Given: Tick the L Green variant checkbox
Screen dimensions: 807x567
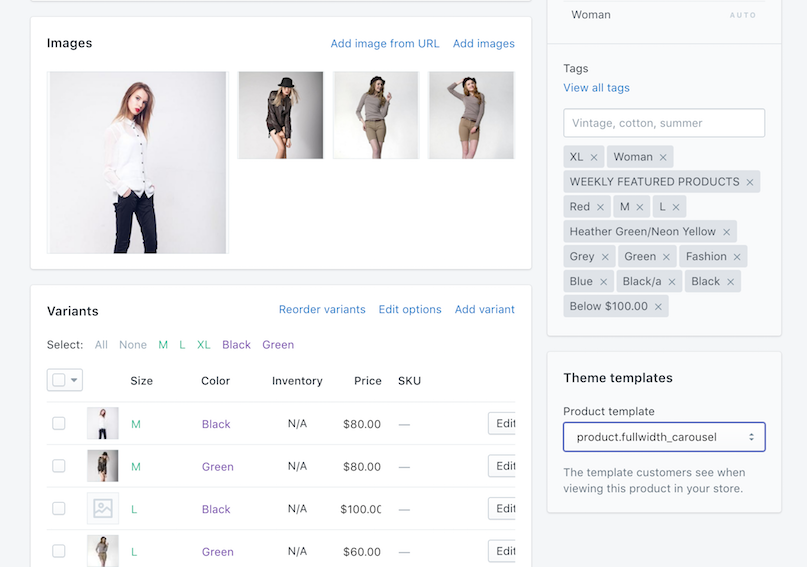Looking at the screenshot, I should pyautogui.click(x=59, y=551).
